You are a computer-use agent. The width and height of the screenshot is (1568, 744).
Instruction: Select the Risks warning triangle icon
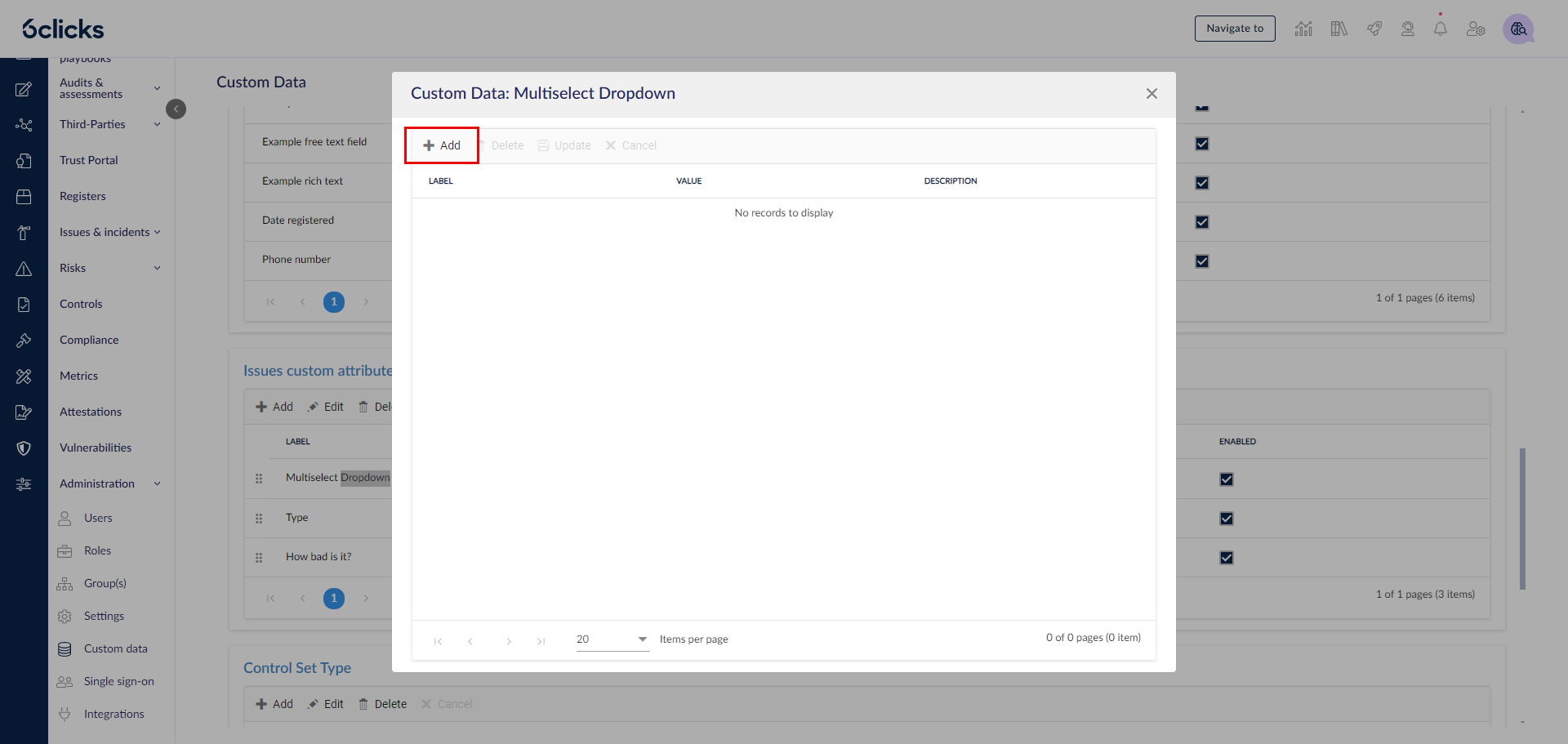point(24,268)
